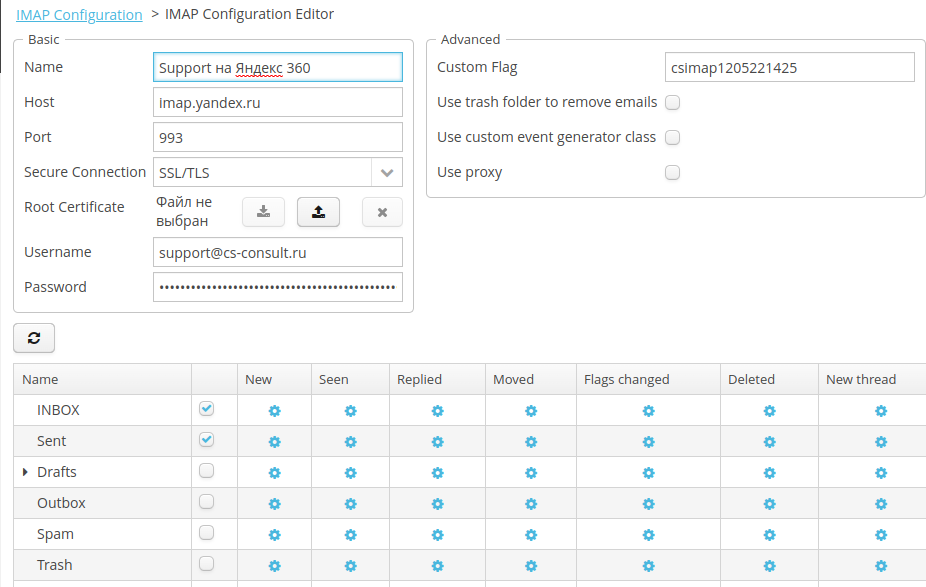Click the refresh folders icon button
The image size is (926, 587).
pyautogui.click(x=34, y=338)
